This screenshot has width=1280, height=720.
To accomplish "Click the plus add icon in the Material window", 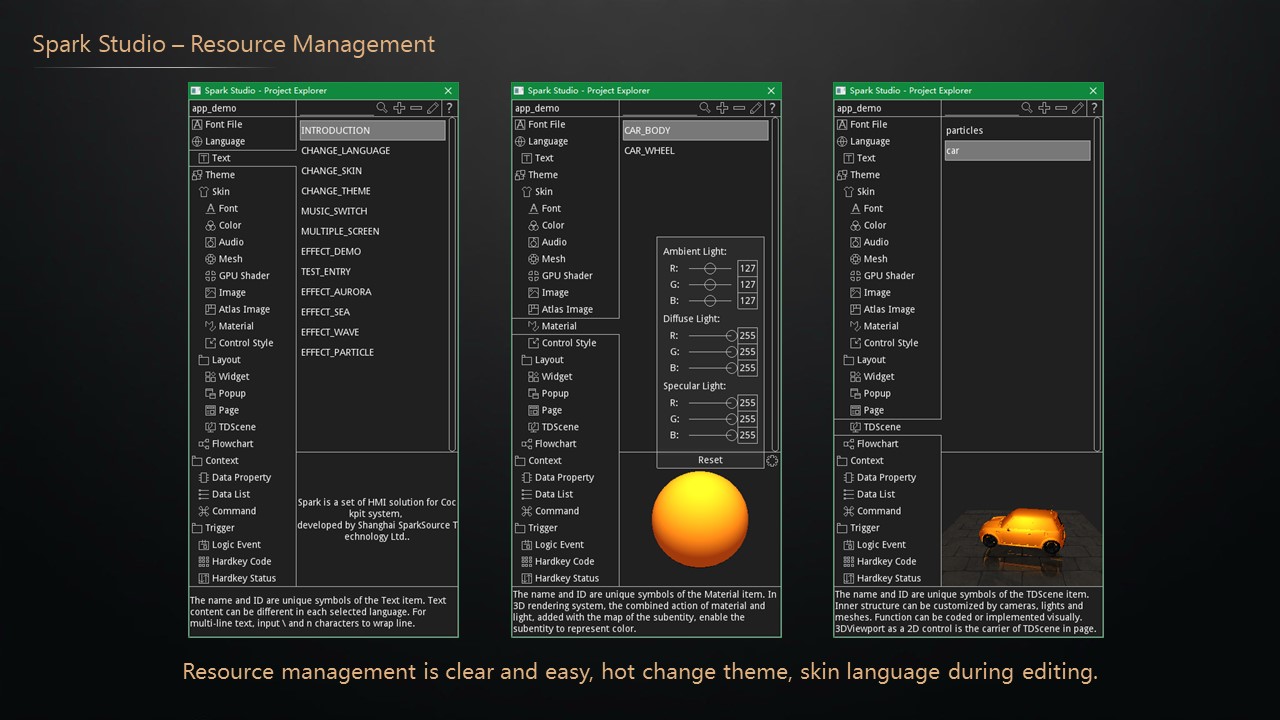I will [722, 108].
